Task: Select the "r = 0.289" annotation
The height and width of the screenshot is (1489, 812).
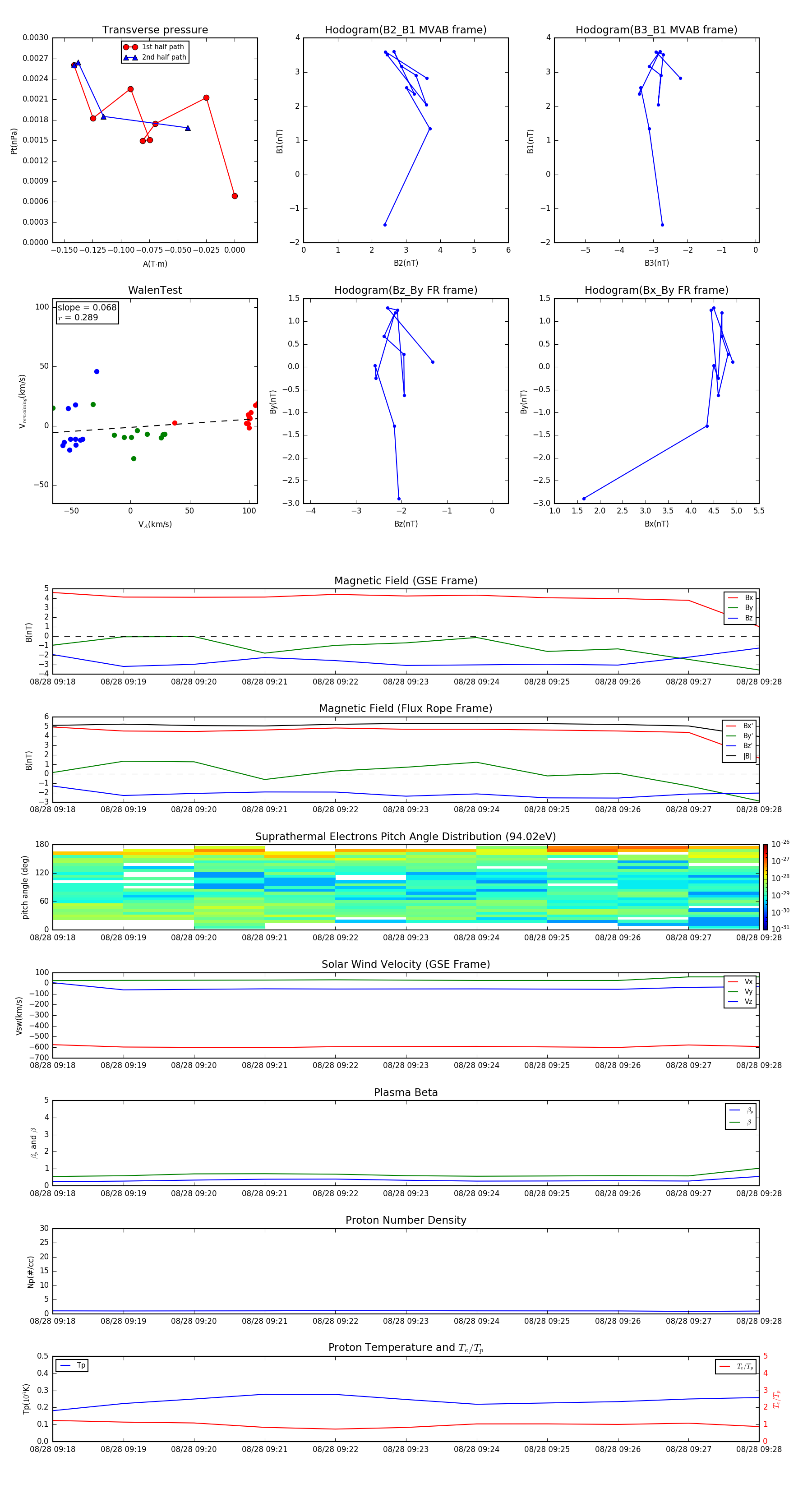Action: [x=78, y=317]
